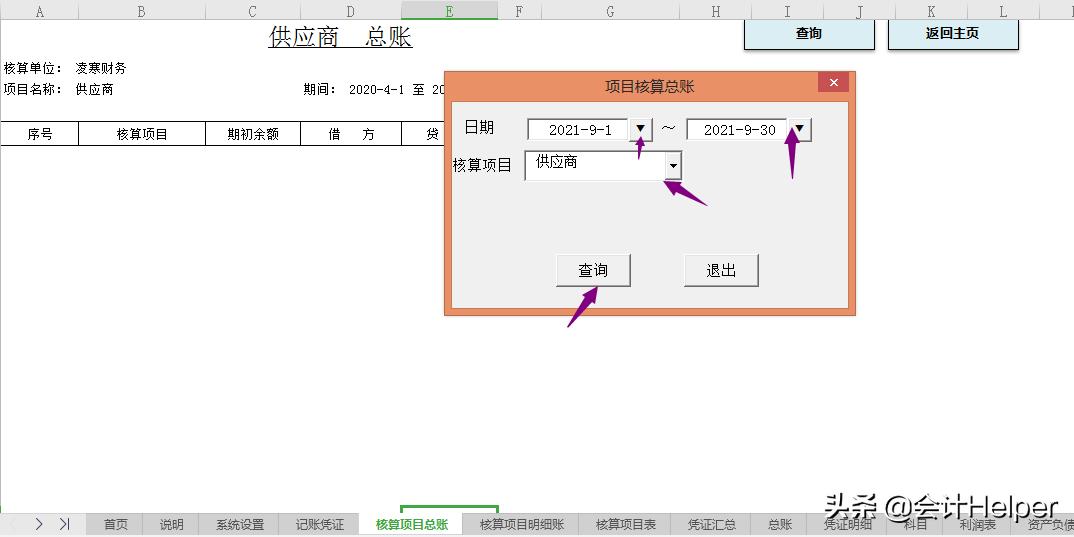The height and width of the screenshot is (537, 1074).
Task: Open the start date dropdown arrow
Action: [x=641, y=129]
